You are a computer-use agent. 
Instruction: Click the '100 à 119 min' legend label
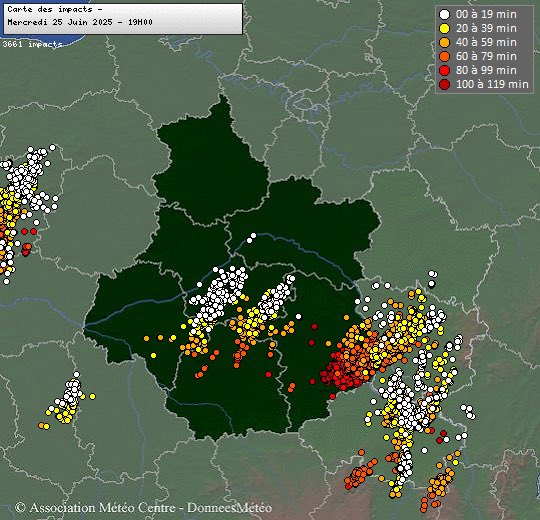(492, 84)
